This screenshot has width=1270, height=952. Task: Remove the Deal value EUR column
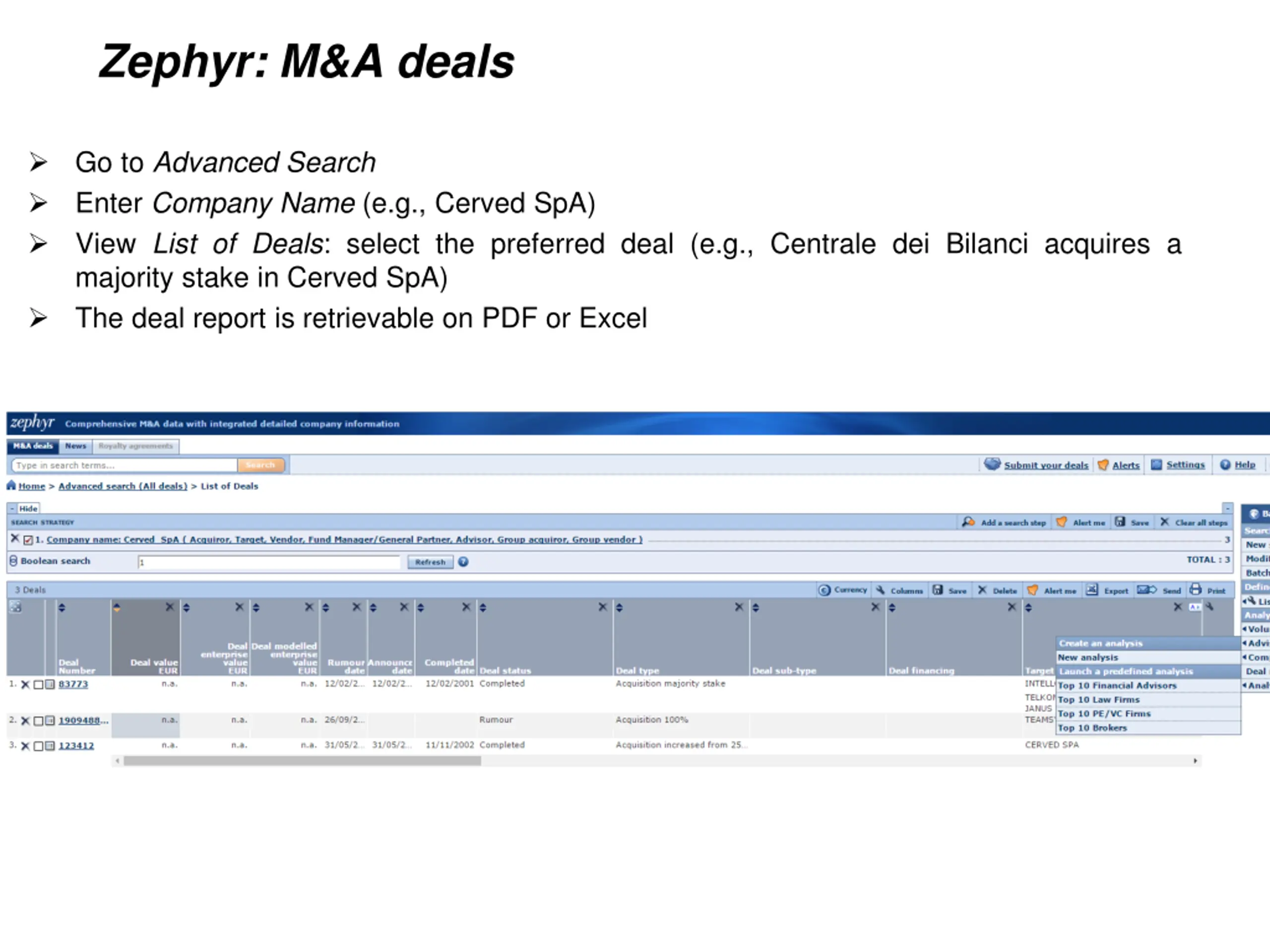click(169, 607)
